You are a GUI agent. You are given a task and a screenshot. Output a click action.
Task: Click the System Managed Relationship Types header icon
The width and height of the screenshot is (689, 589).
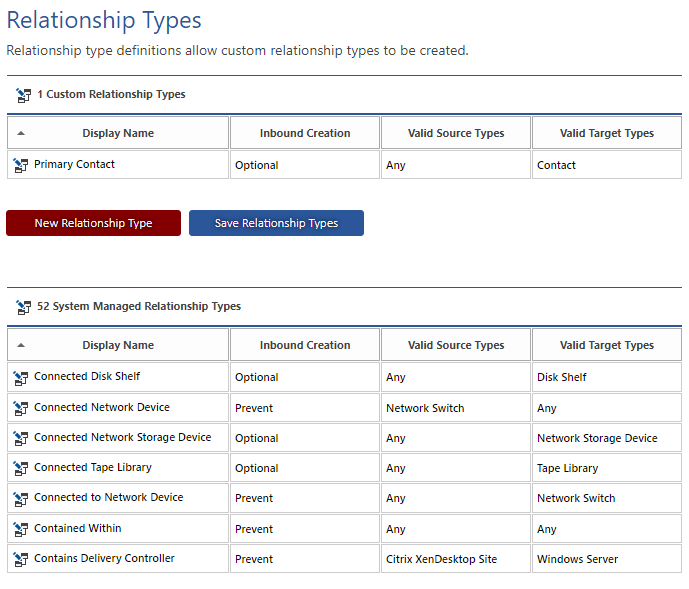(23, 307)
